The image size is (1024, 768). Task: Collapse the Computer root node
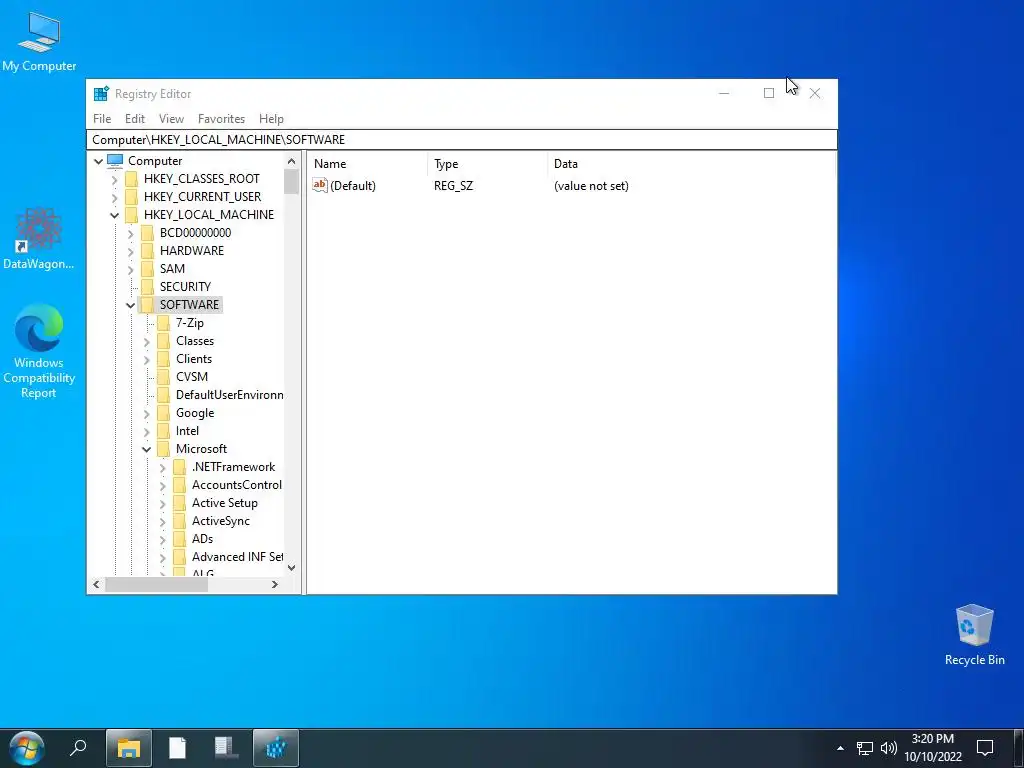coord(99,161)
